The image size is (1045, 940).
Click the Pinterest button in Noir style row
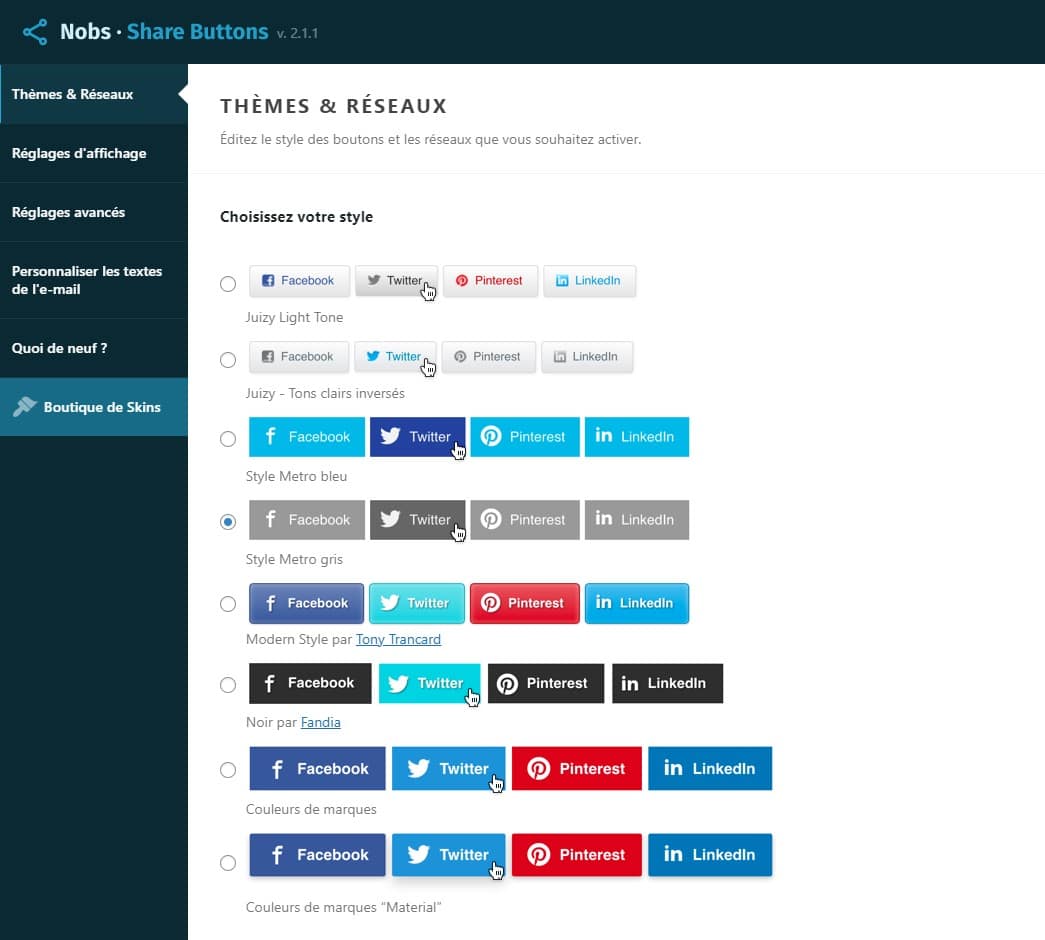[546, 684]
